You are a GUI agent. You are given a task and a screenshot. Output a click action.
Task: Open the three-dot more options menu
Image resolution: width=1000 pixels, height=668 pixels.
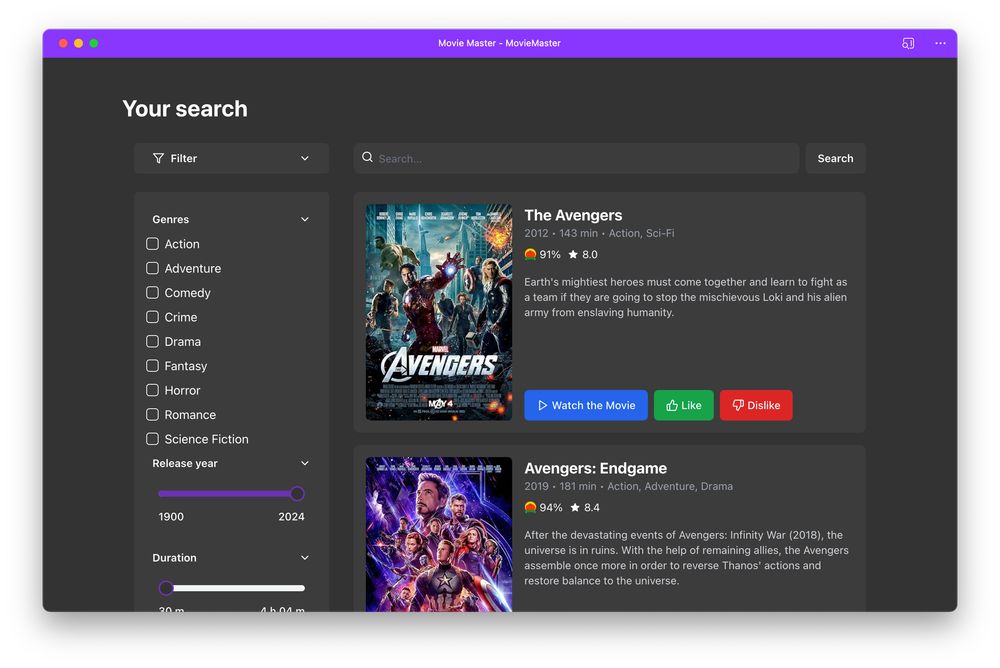(x=940, y=43)
